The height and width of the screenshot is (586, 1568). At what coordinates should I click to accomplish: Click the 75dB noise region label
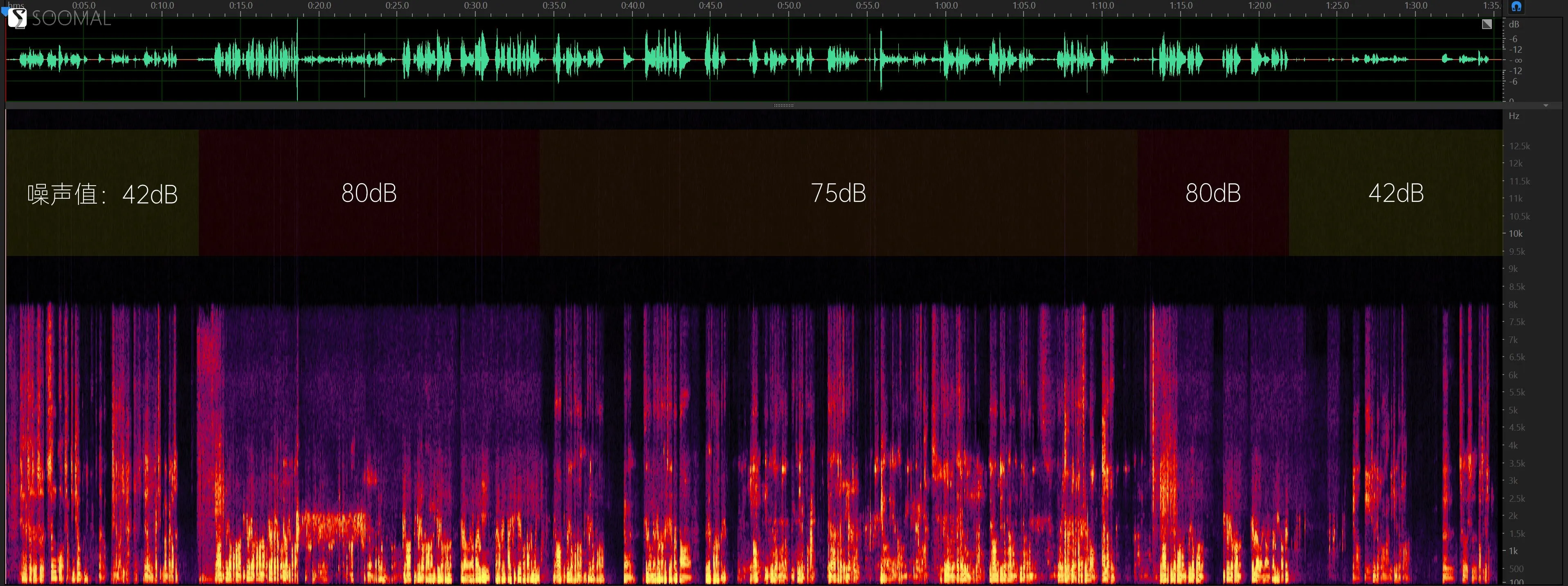[x=838, y=193]
